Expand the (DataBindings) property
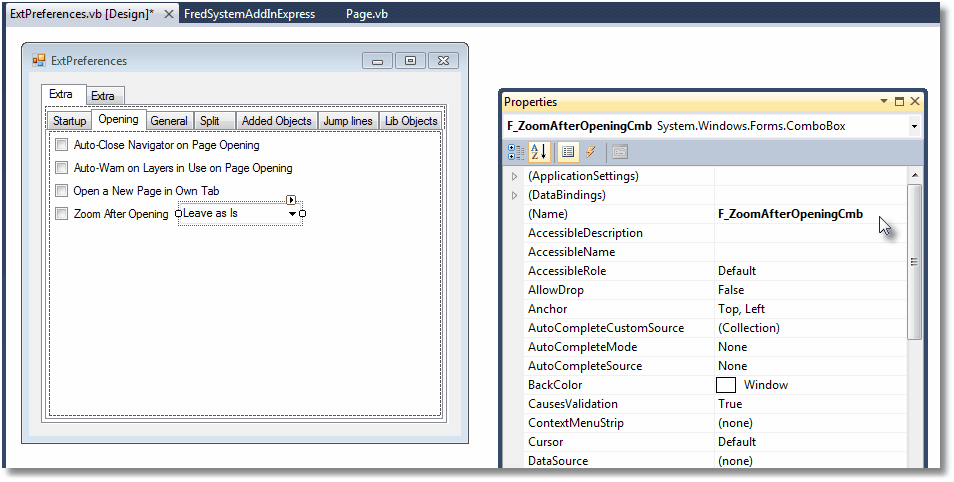 515,195
